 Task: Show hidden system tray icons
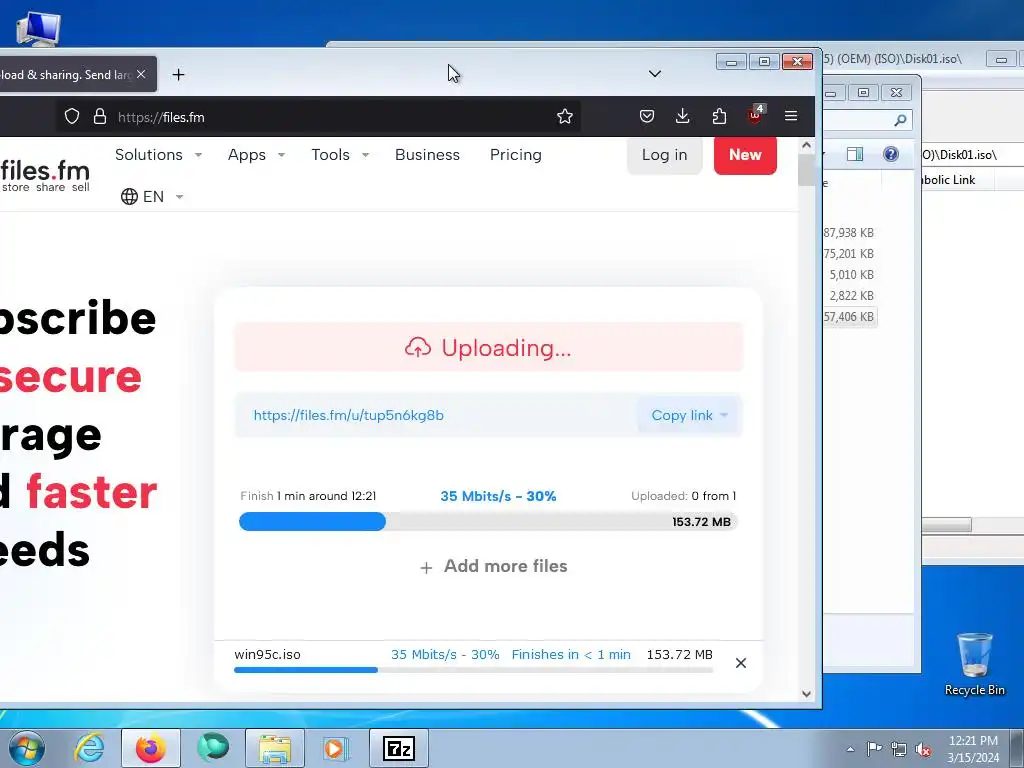pos(850,749)
